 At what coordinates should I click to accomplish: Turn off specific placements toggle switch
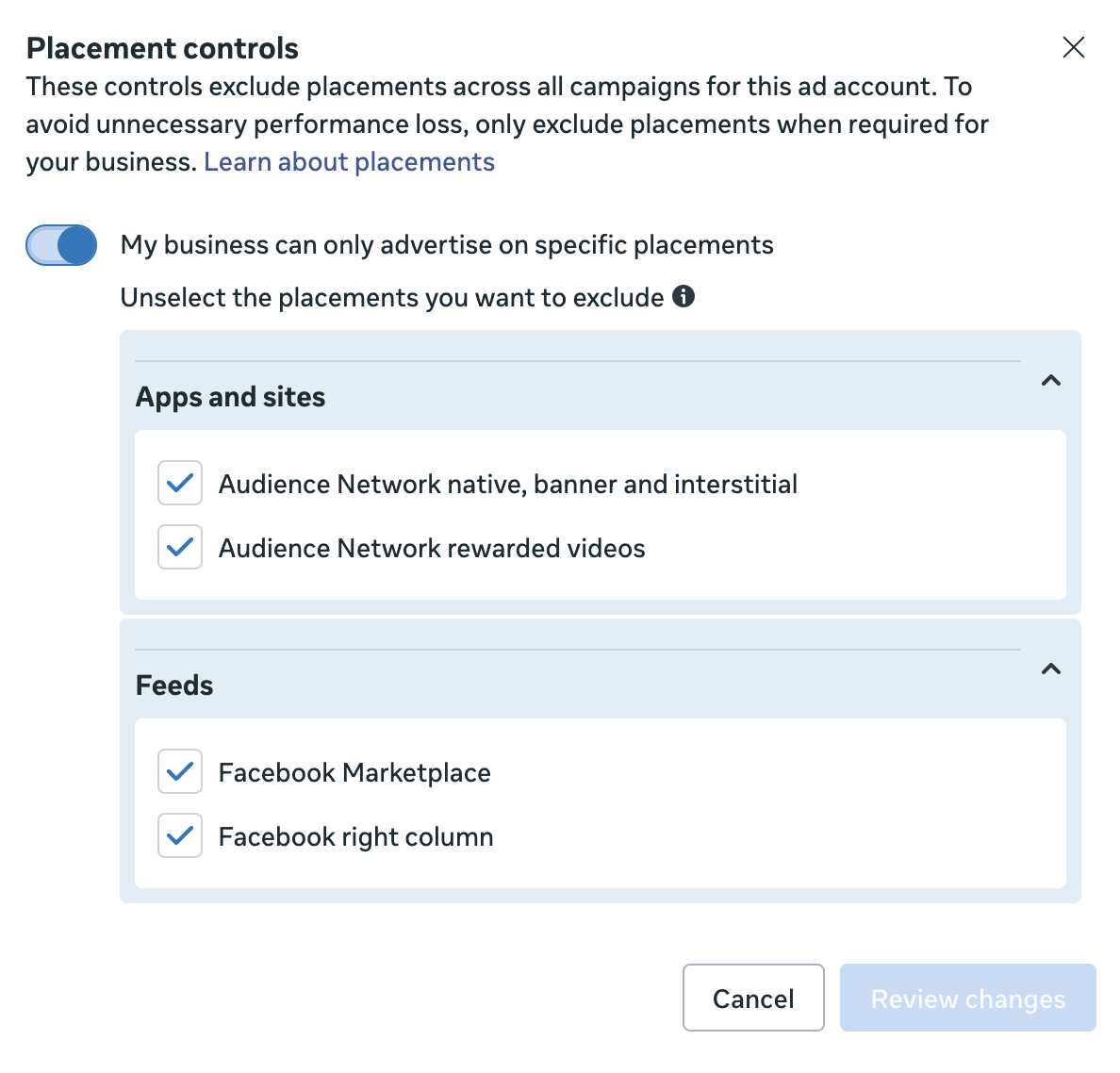[61, 245]
